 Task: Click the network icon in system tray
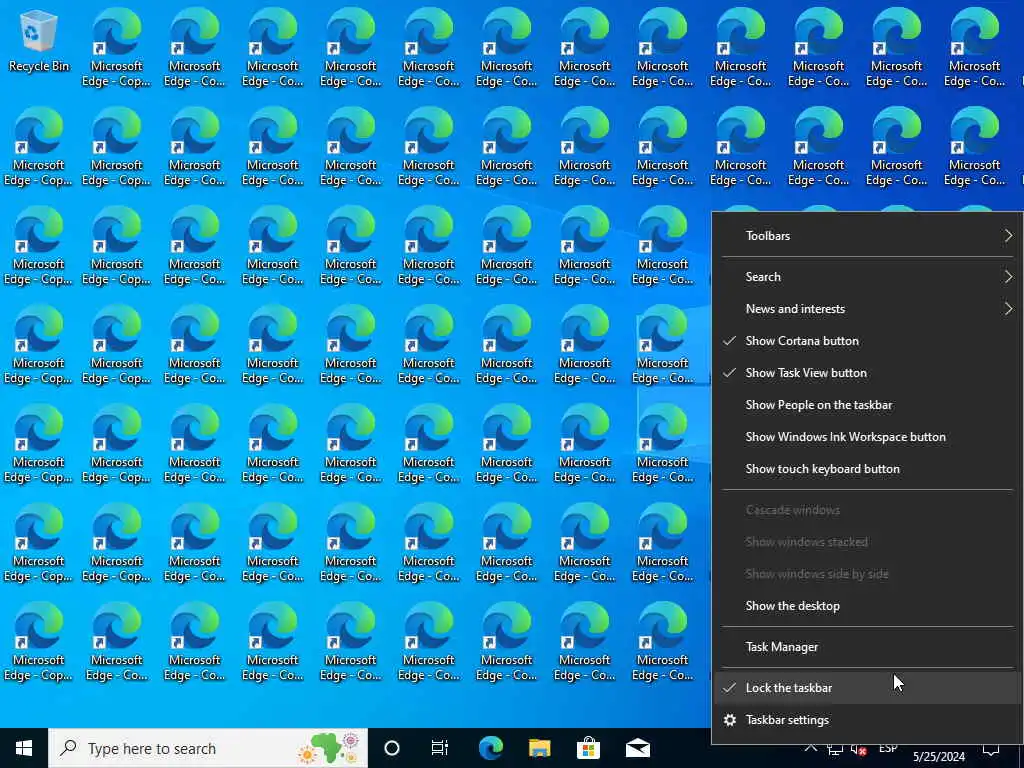835,750
